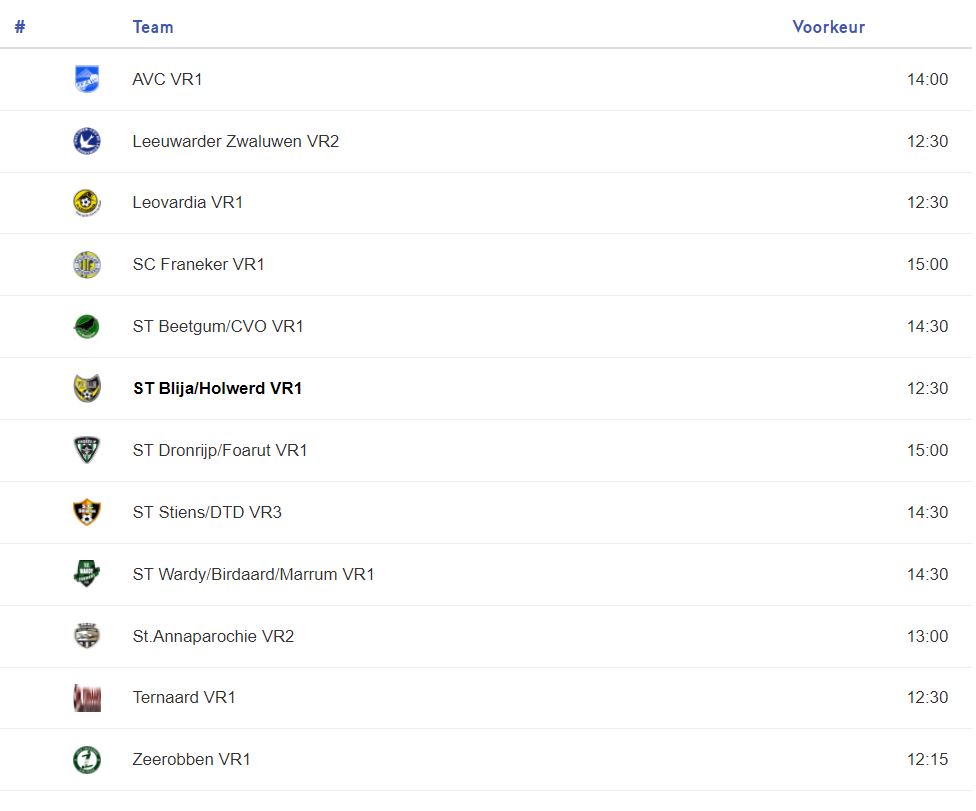Click the ST Dronrijp/Foarut VR1 shield logo
Image resolution: width=976 pixels, height=811 pixels.
[87, 450]
